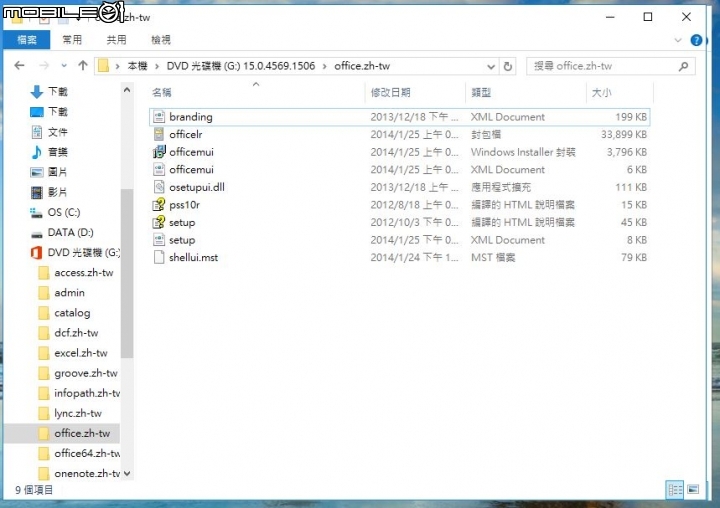Open 影片 in navigation pane
Image resolution: width=720 pixels, height=508 pixels.
click(49, 192)
